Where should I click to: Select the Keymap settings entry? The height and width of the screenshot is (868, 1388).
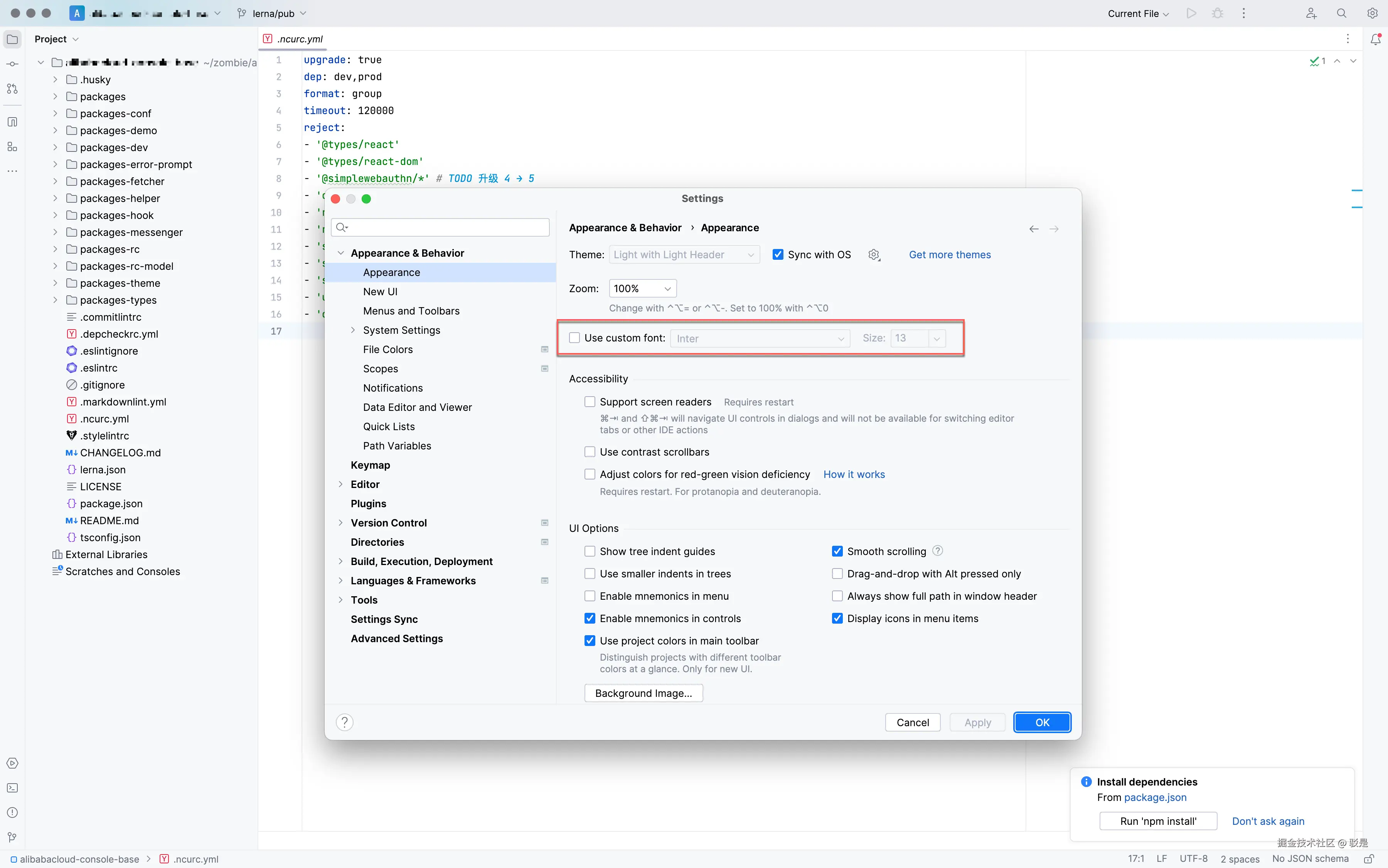coord(371,465)
